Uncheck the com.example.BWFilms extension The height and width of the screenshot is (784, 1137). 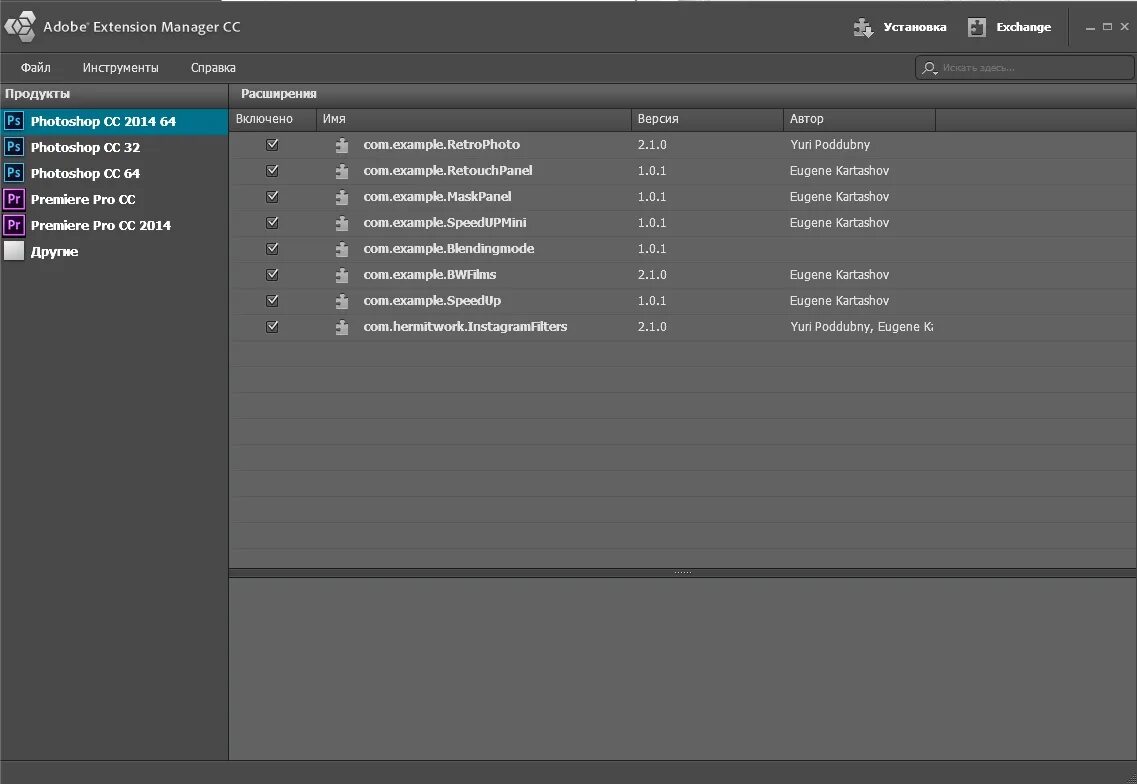(x=273, y=275)
